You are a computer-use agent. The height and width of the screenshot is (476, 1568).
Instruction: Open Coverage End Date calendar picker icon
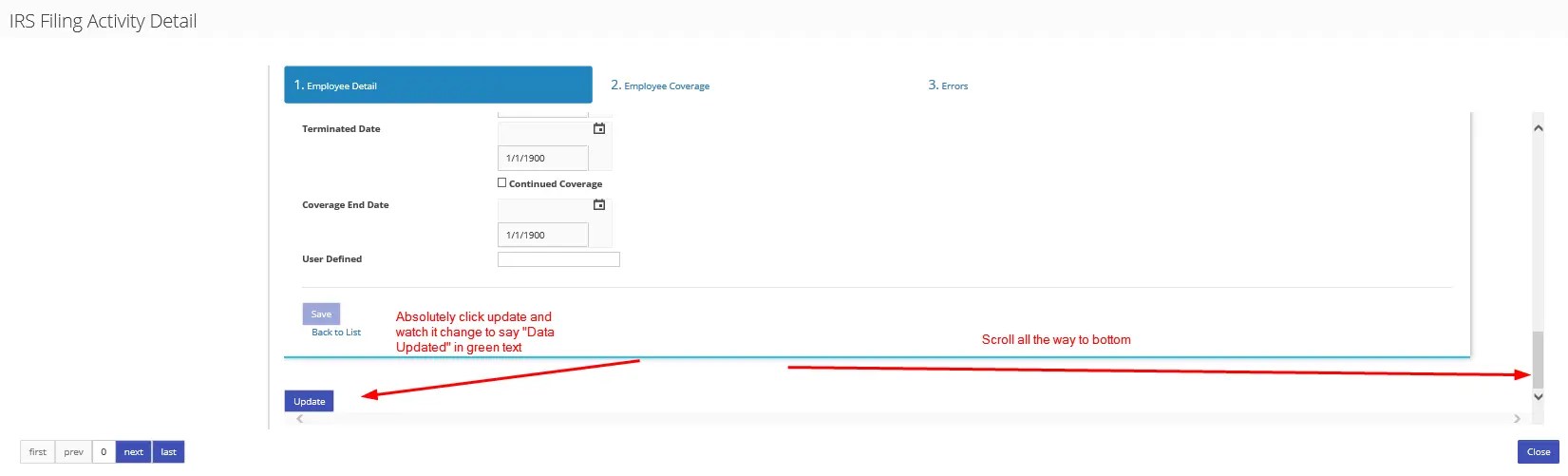(x=599, y=204)
